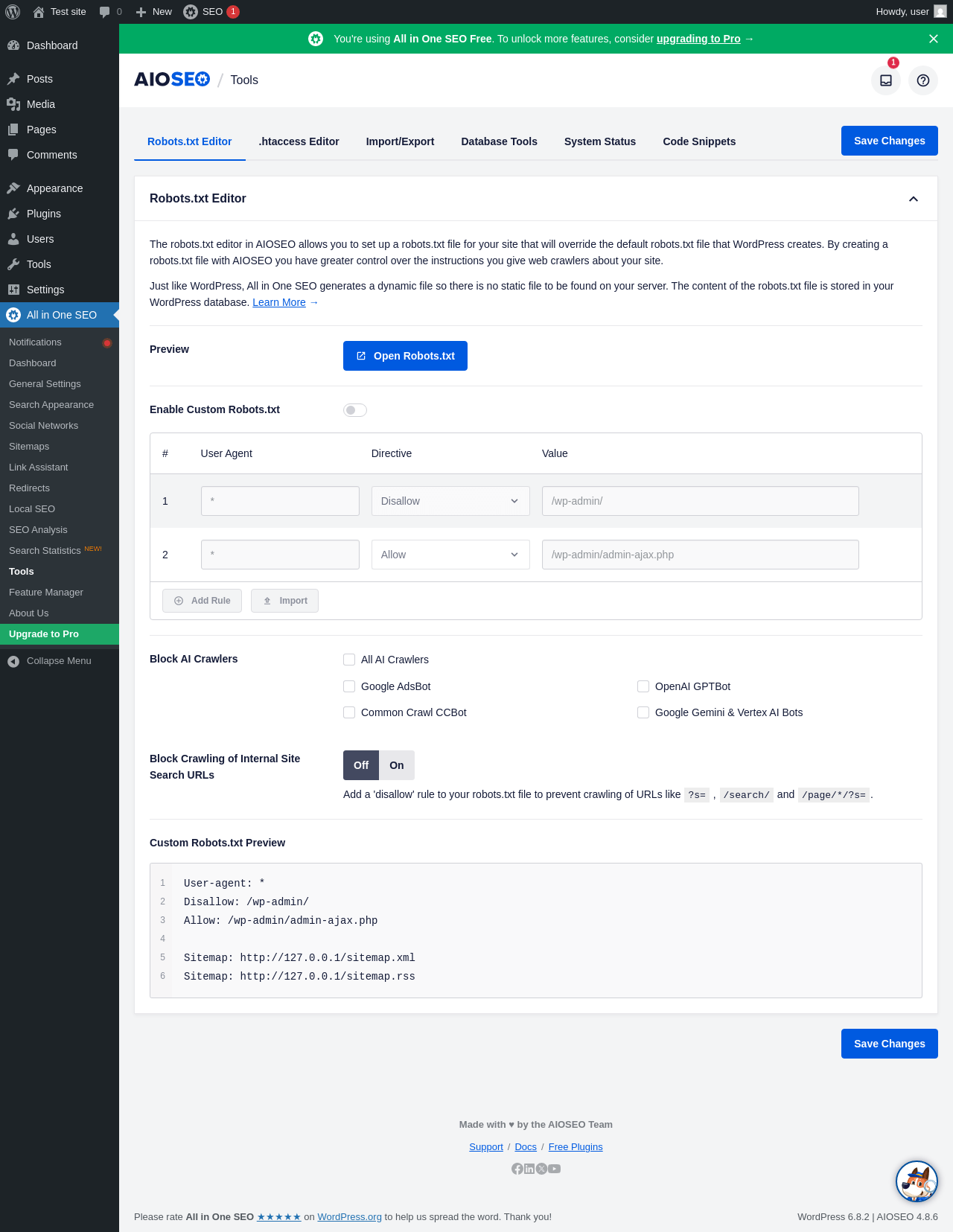
Task: Click the Import button below rules
Action: [x=284, y=601]
